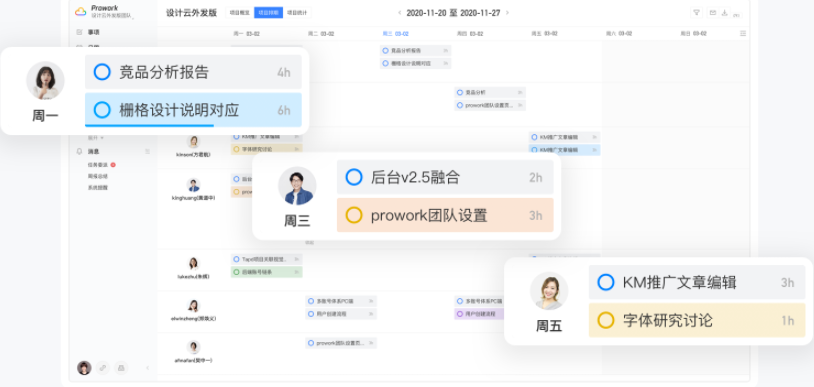
Task: Click the large avatar on 周三 card
Action: pos(297,186)
